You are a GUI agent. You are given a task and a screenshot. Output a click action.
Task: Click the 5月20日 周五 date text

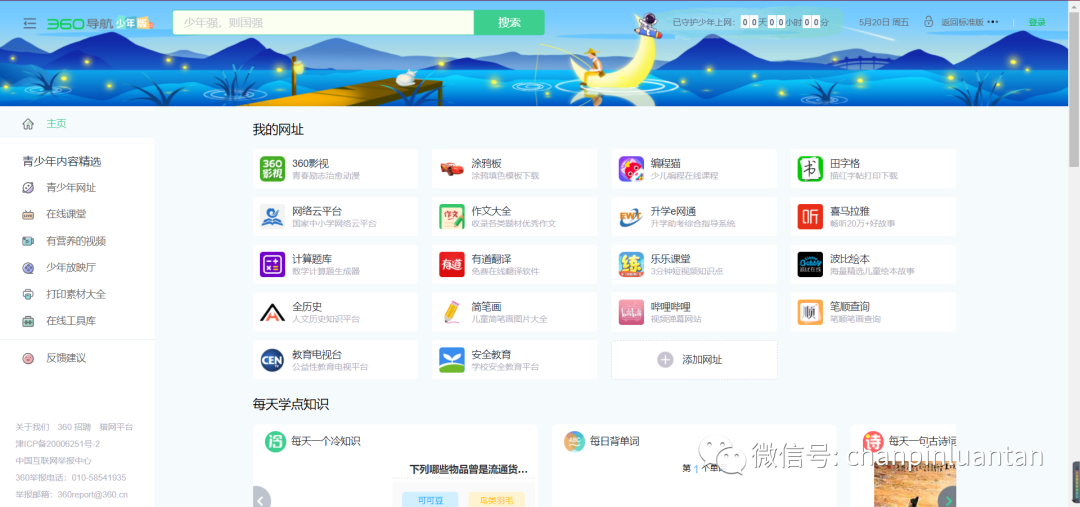tap(884, 22)
